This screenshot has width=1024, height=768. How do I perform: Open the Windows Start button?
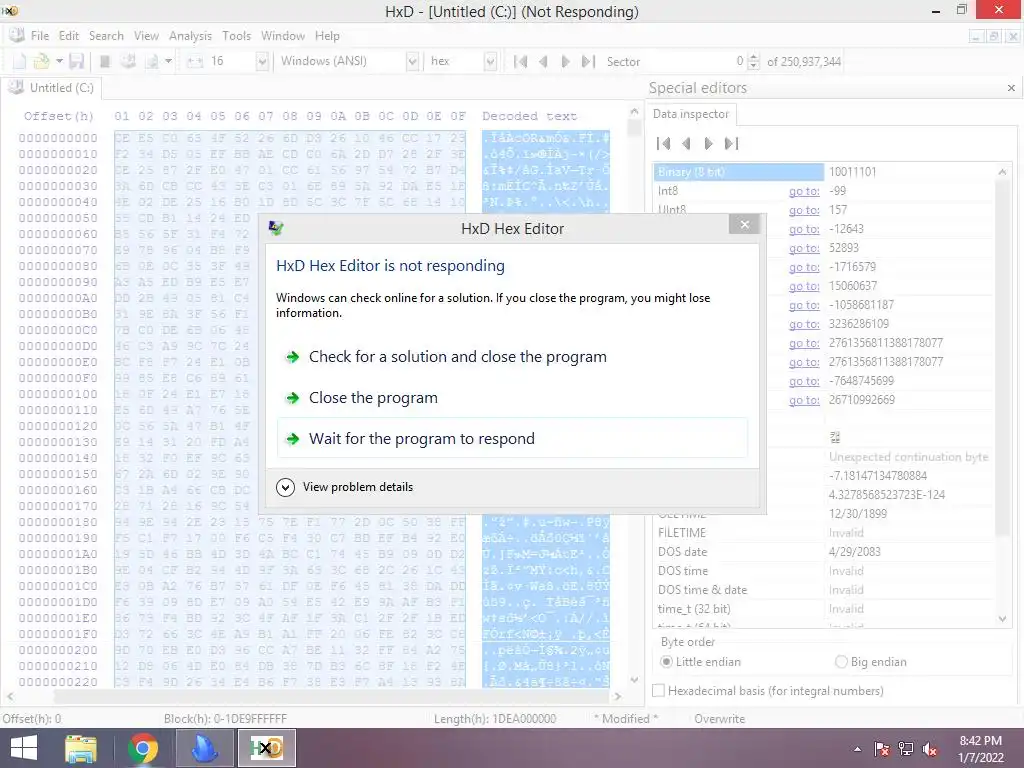pyautogui.click(x=24, y=748)
